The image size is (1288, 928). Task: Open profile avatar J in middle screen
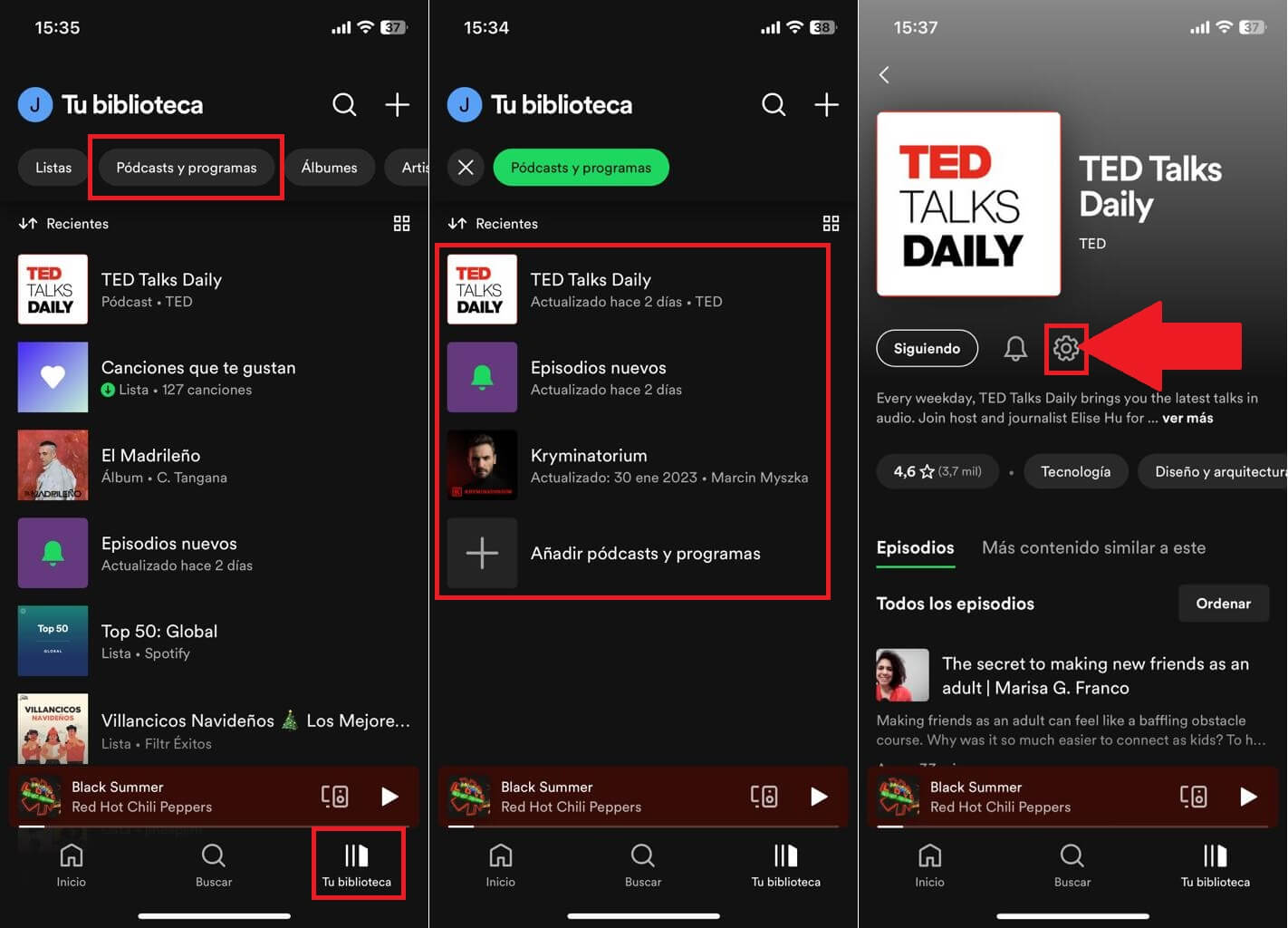pyautogui.click(x=464, y=104)
